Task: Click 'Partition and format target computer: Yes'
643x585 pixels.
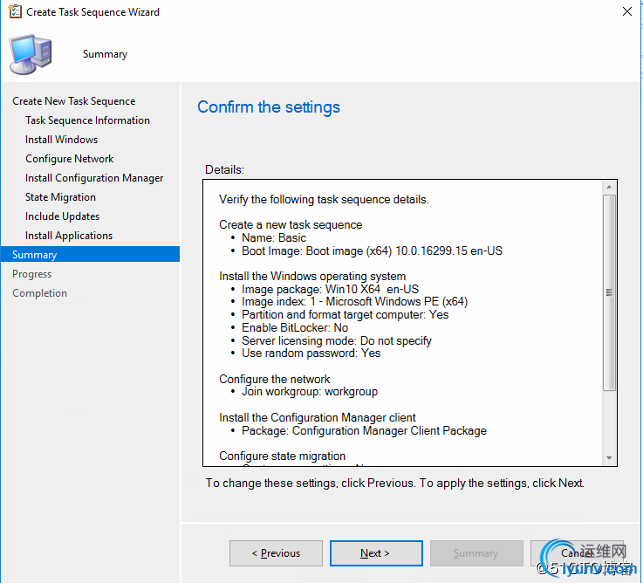Action: coord(345,315)
